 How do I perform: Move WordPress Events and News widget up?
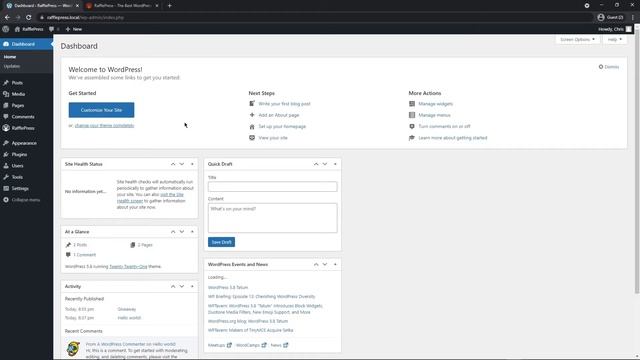point(316,264)
